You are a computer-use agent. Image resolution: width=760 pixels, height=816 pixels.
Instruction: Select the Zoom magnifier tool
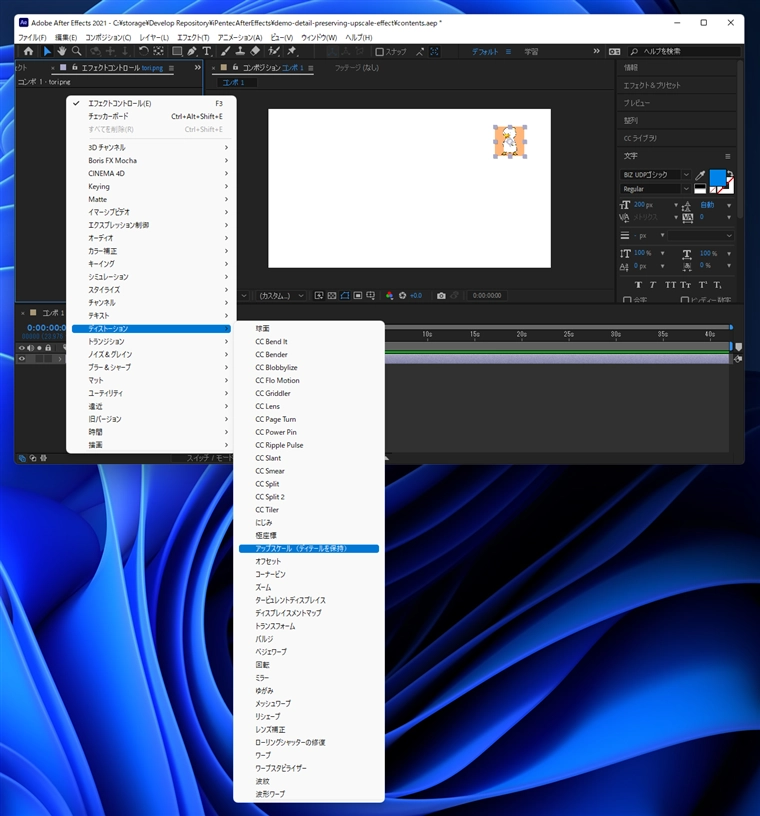pos(77,51)
